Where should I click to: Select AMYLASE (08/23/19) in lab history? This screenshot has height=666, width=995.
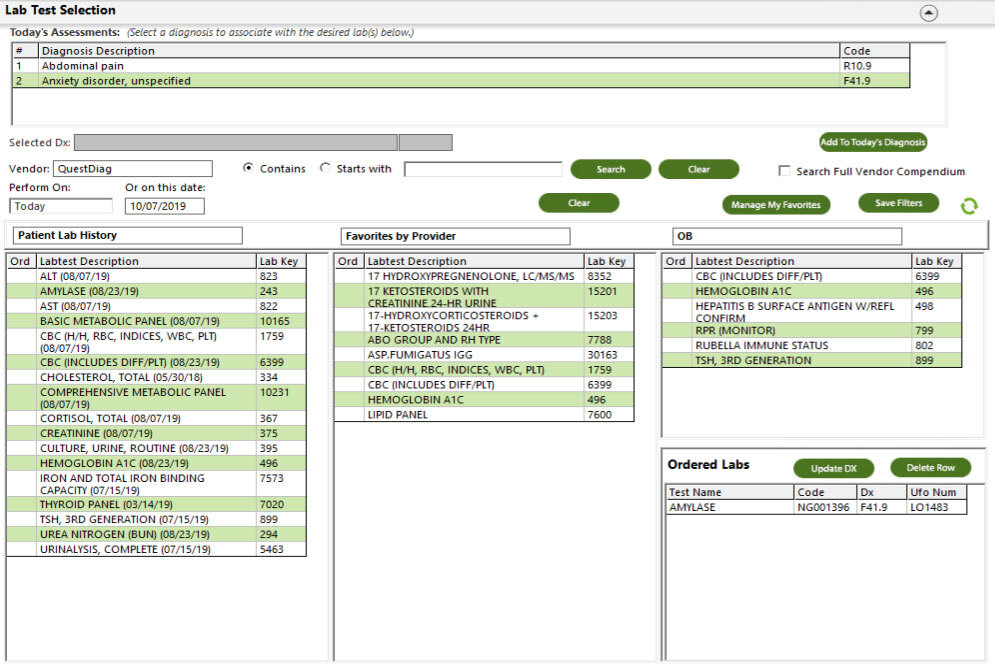tap(156, 291)
